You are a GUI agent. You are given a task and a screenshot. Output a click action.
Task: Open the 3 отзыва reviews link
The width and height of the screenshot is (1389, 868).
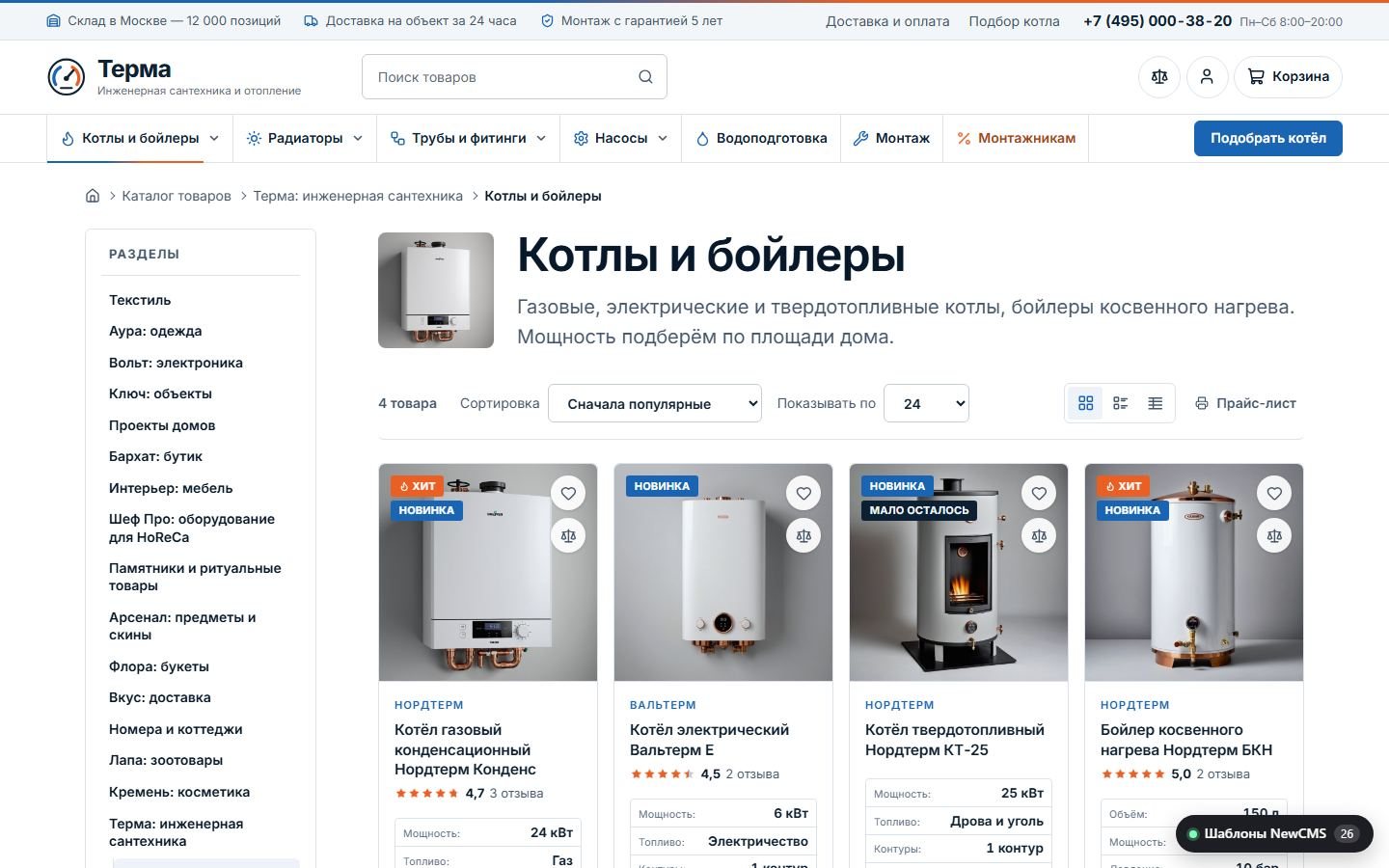(x=516, y=794)
